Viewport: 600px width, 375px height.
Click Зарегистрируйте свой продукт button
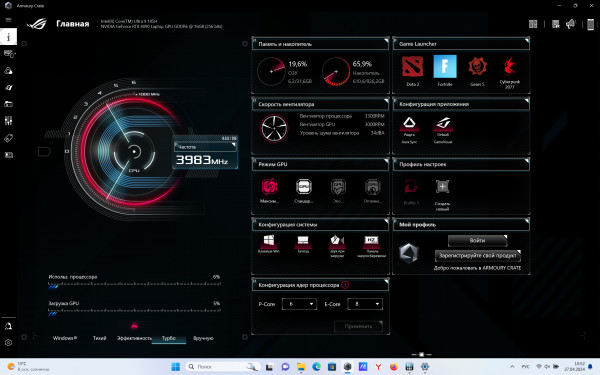coord(478,256)
